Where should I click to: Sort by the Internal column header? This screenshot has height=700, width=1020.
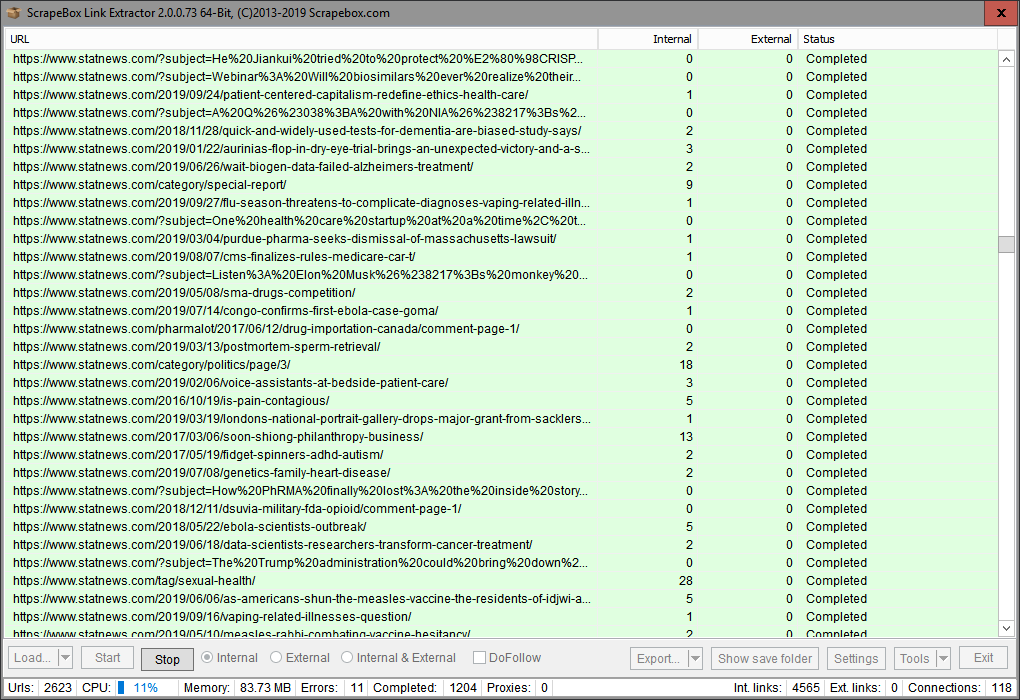648,39
